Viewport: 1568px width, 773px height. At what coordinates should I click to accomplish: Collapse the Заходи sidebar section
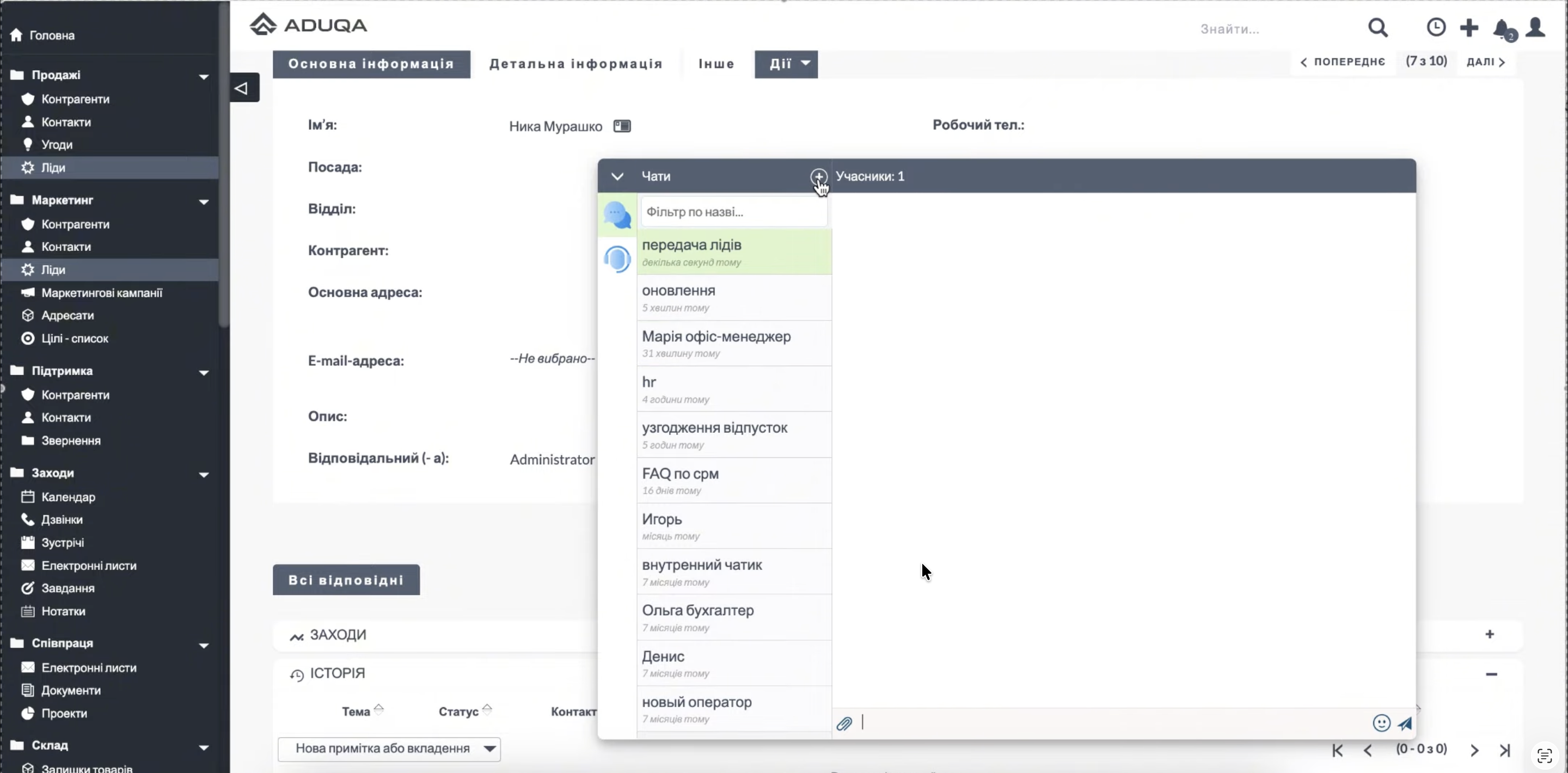[x=204, y=475]
